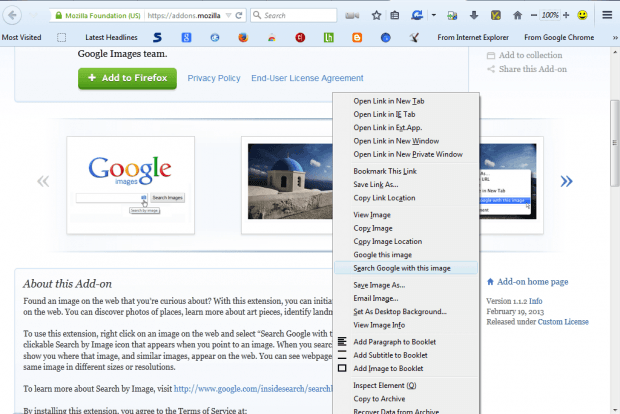This screenshot has height=414, width=620.
Task: Open From Internet Explorer bookmarks folder
Action: point(473,38)
